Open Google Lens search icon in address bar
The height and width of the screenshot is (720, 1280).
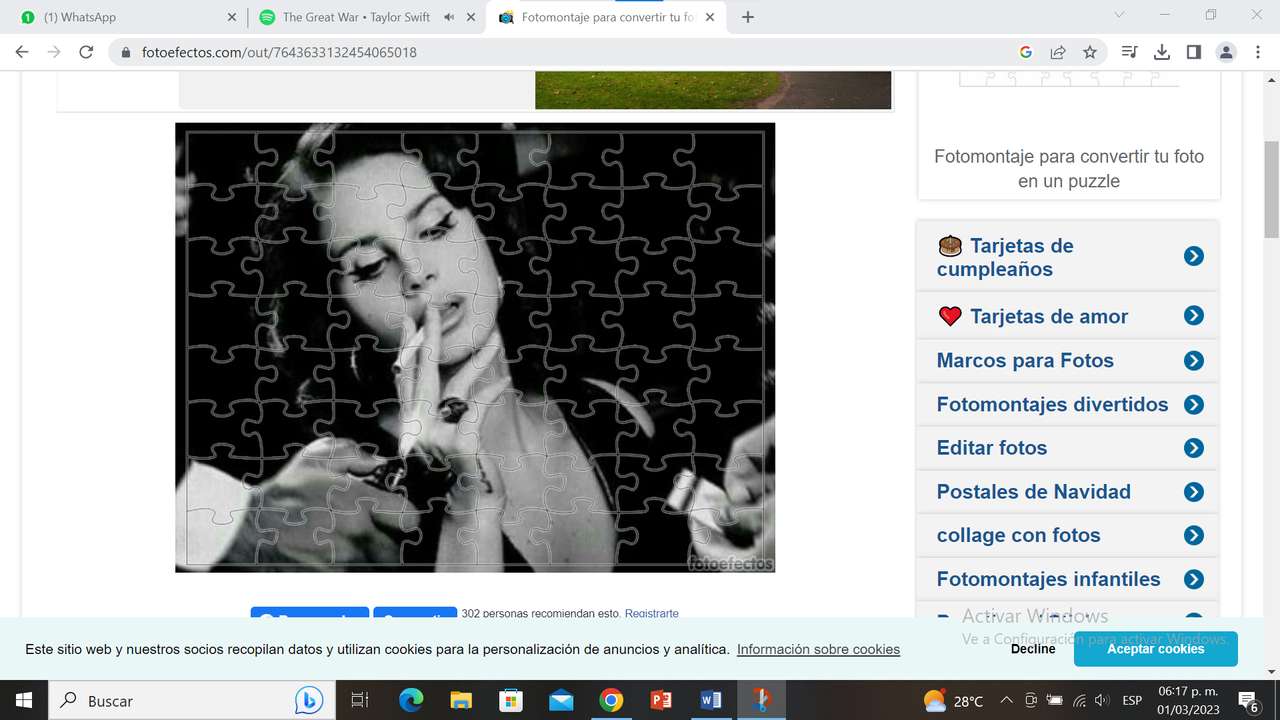coord(1025,52)
